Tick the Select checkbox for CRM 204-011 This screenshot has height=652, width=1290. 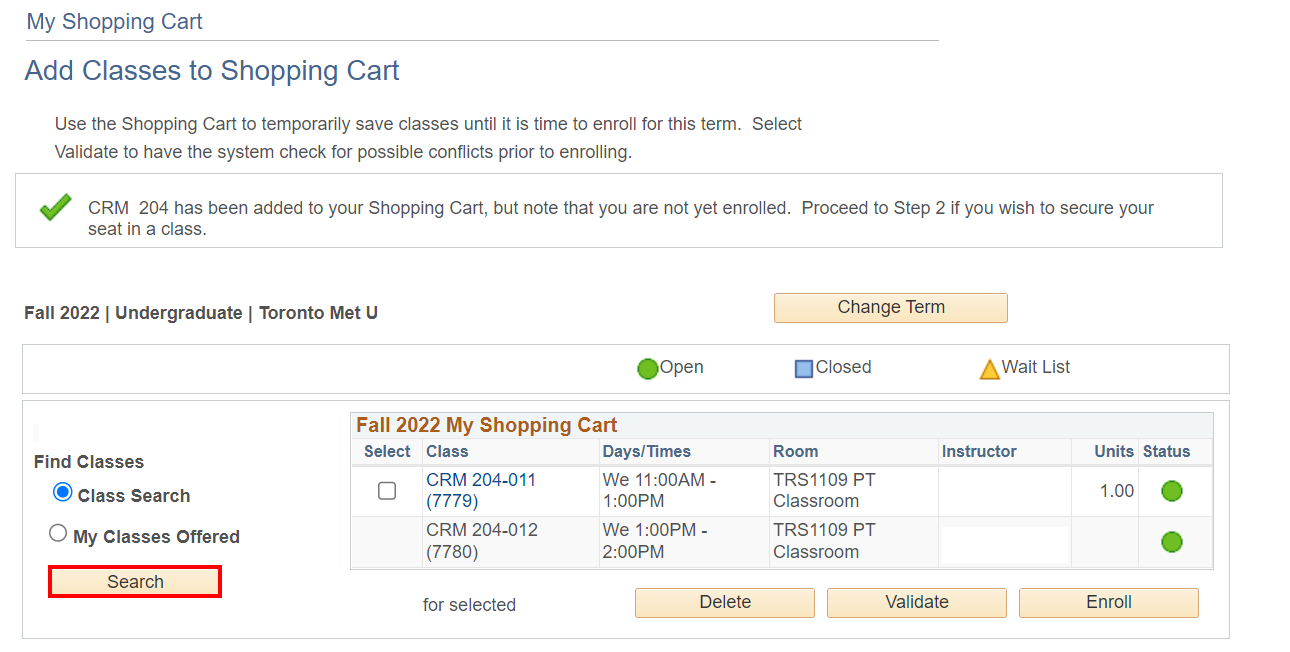coord(387,491)
